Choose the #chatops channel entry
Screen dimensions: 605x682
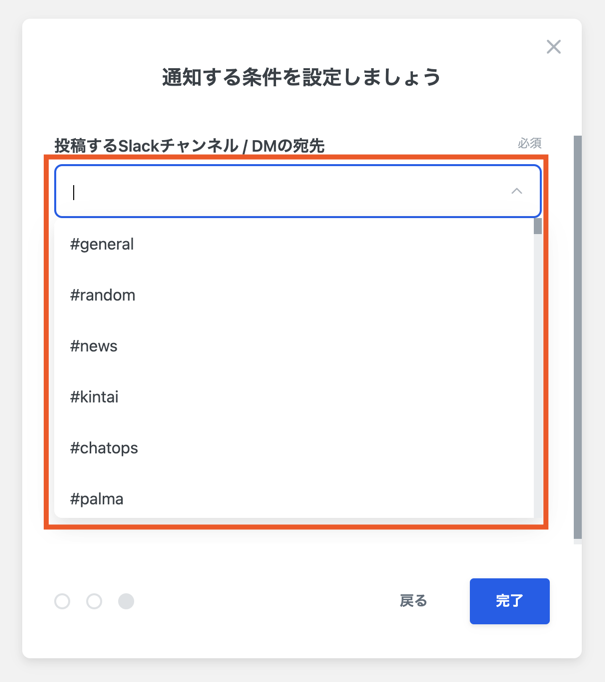click(x=104, y=448)
